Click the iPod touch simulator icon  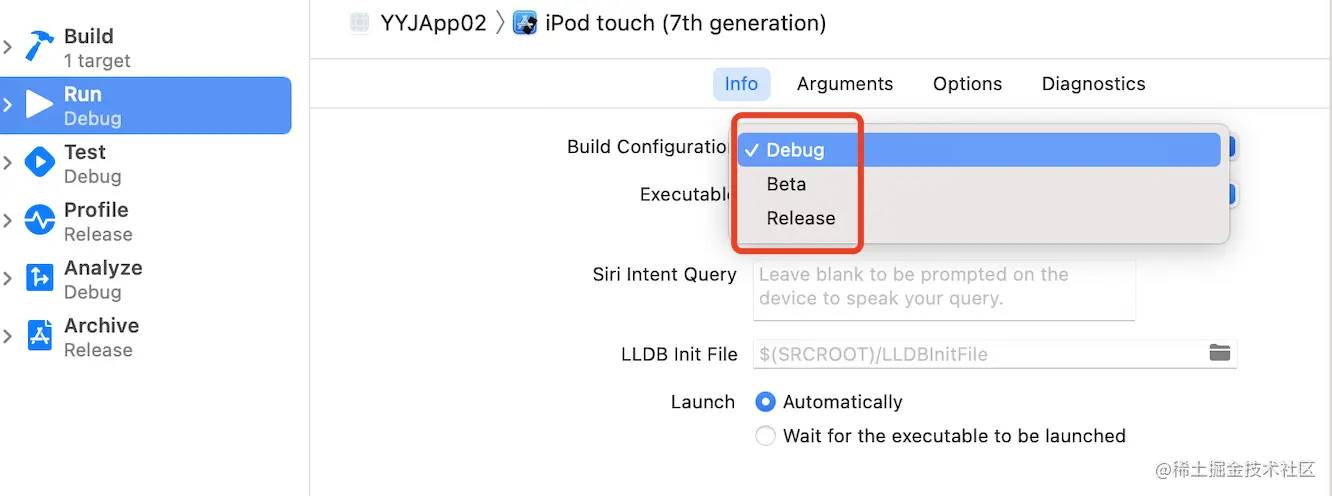coord(525,23)
